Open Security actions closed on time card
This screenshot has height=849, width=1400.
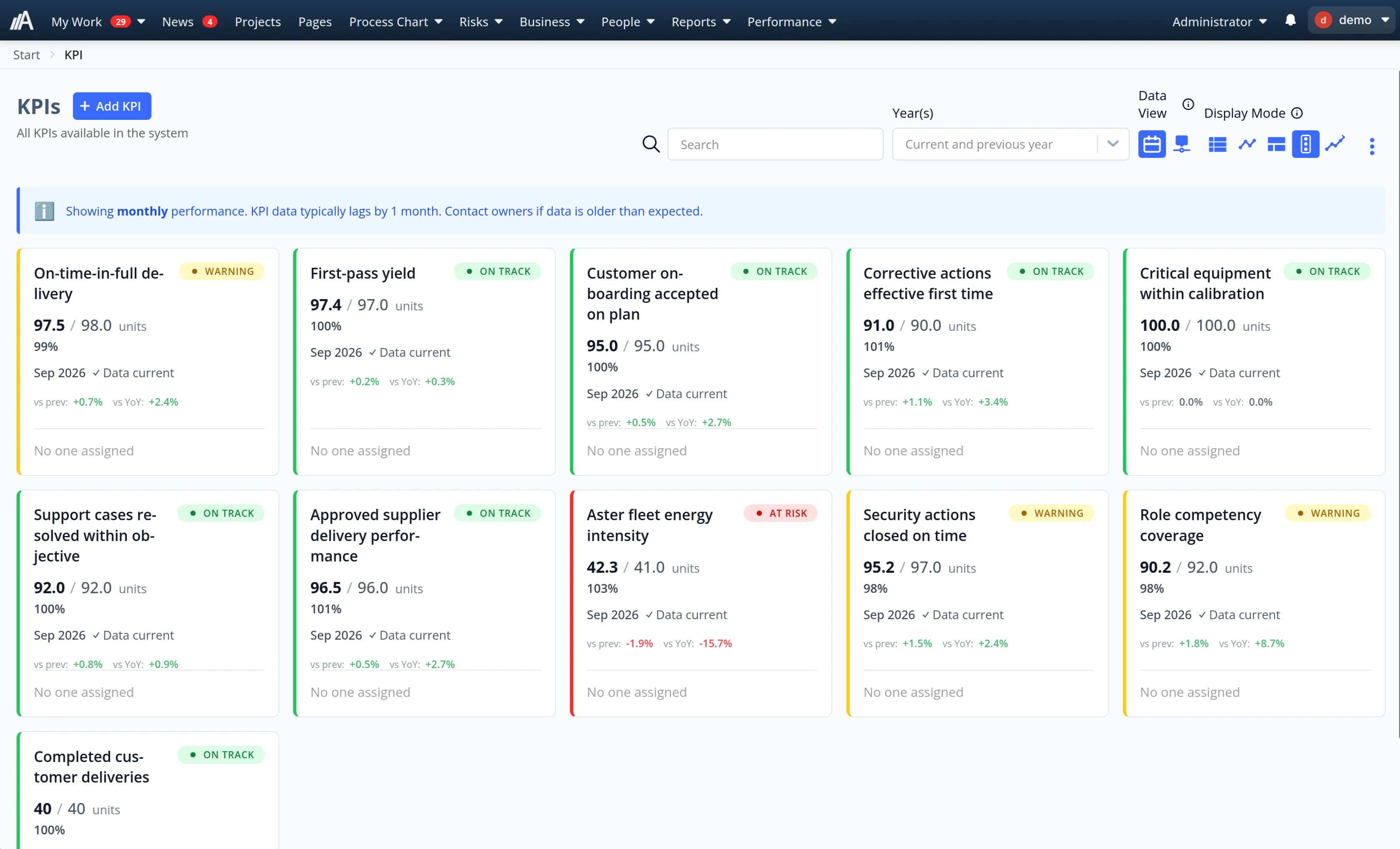tap(977, 603)
